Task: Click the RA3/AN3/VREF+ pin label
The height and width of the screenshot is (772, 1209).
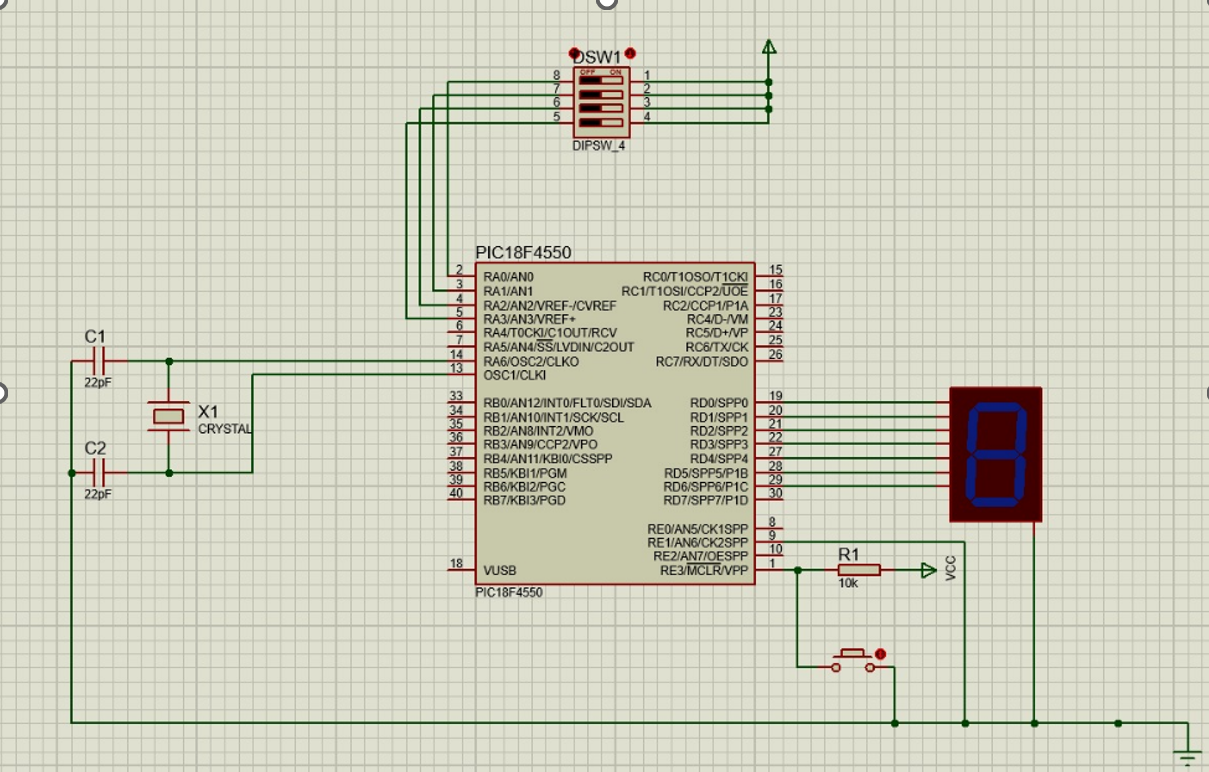Action: tap(529, 319)
